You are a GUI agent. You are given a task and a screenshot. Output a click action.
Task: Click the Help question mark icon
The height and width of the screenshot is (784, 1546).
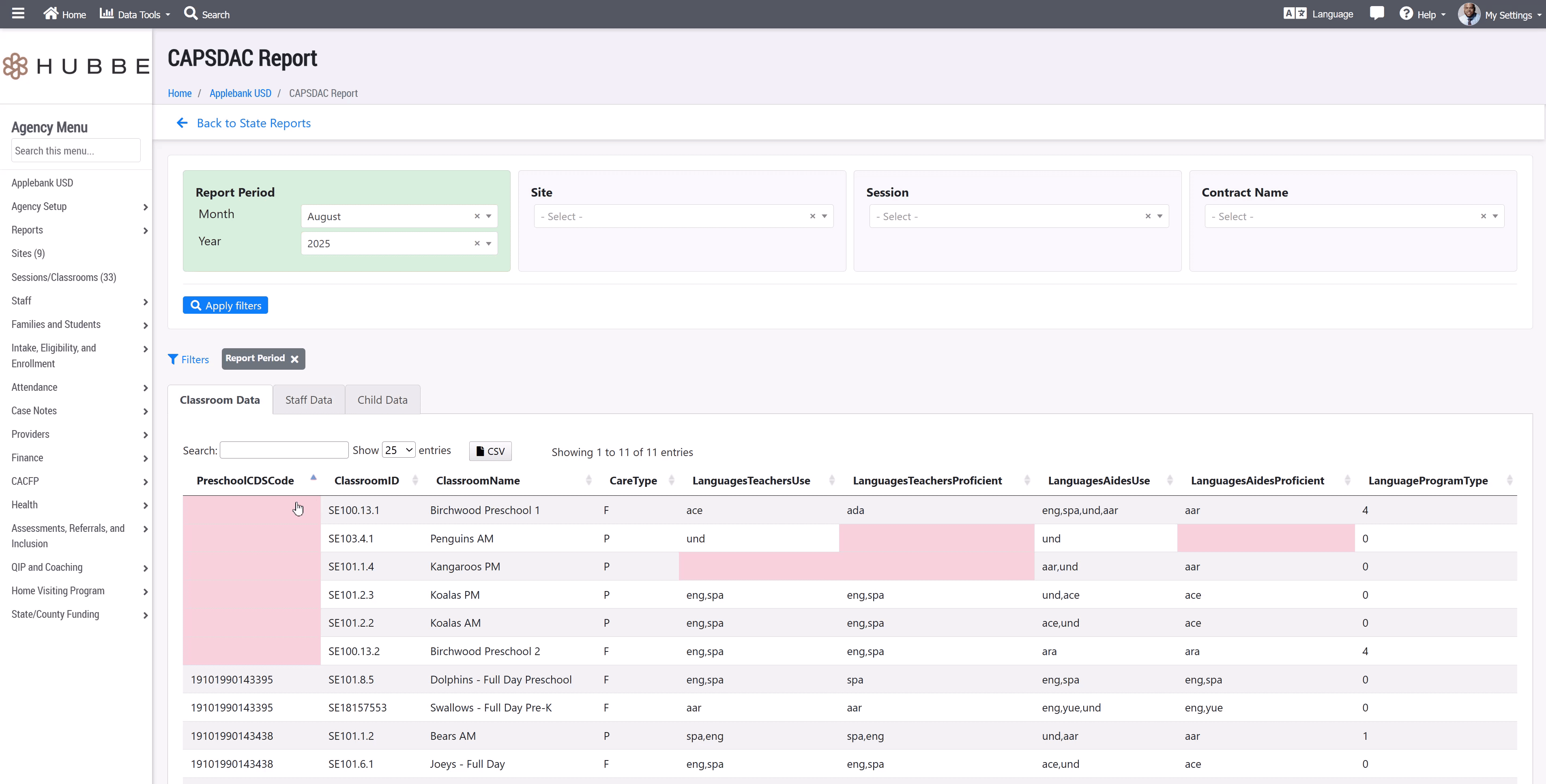1406,13
